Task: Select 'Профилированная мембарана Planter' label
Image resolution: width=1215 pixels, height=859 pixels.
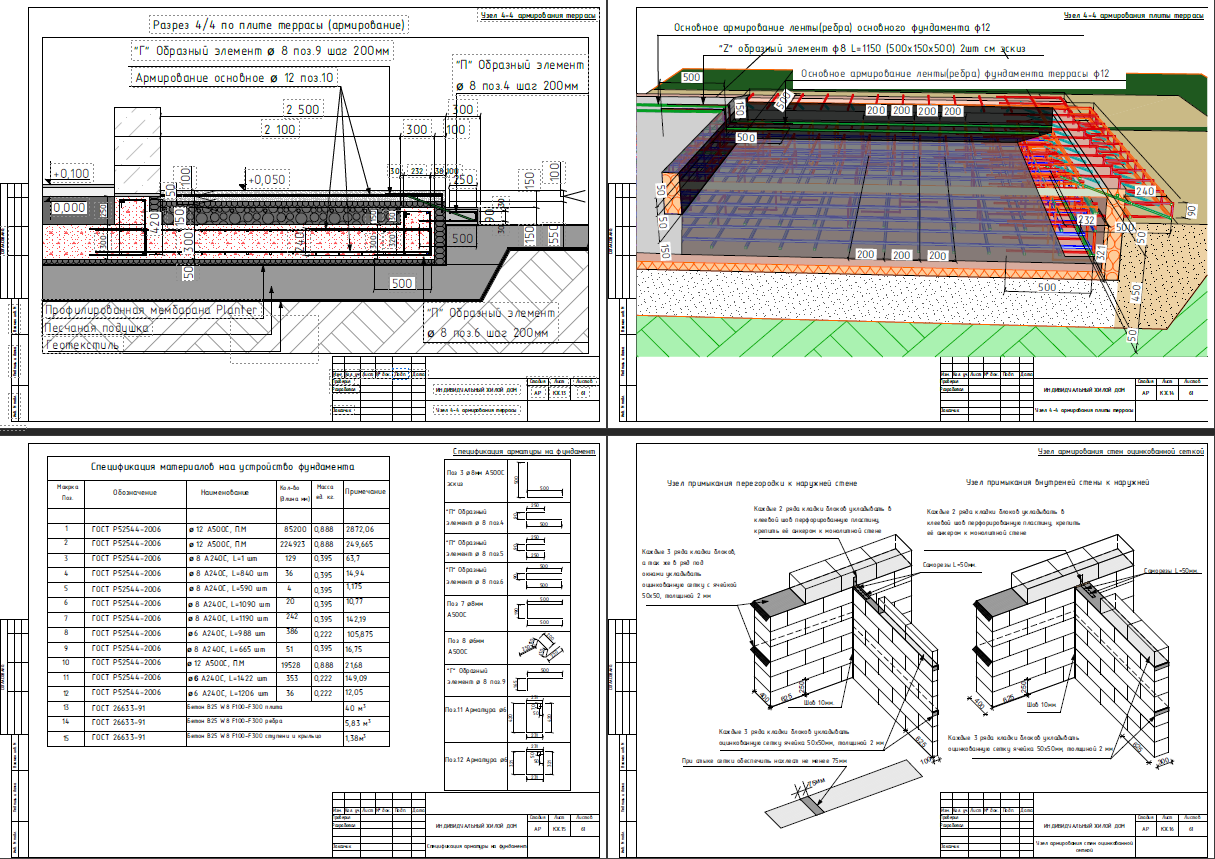Action: [x=153, y=310]
